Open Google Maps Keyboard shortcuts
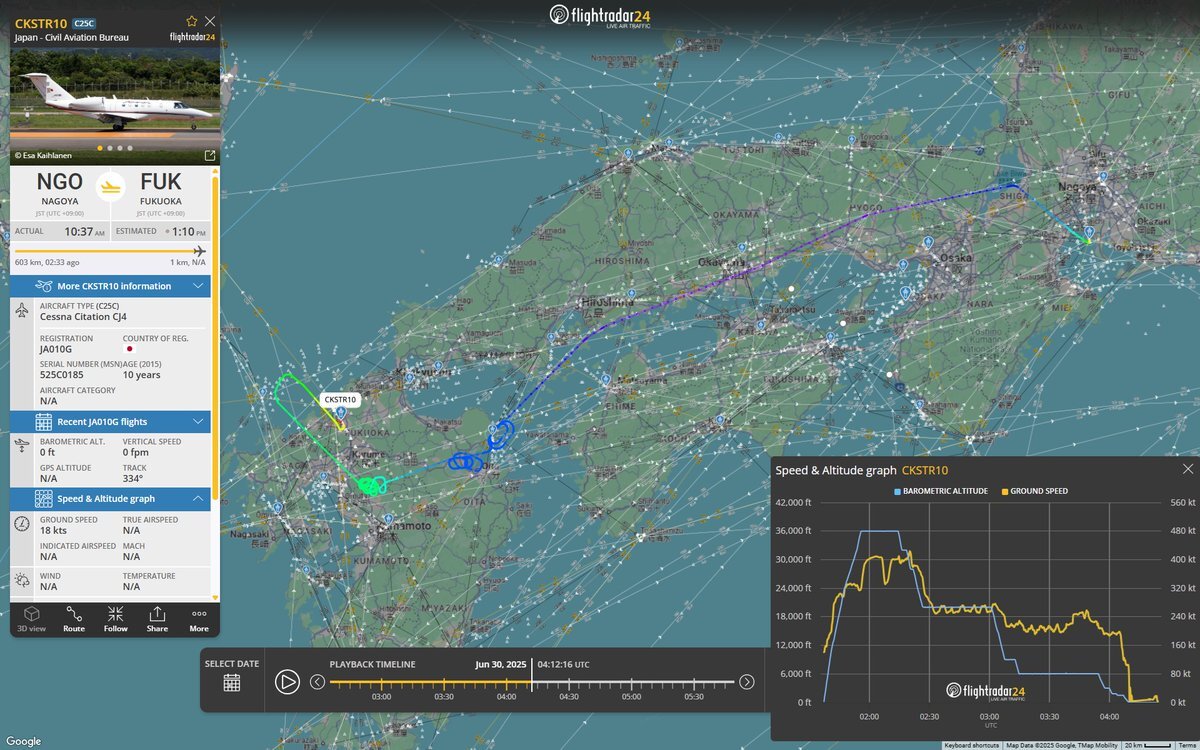Viewport: 1200px width, 750px height. point(973,745)
